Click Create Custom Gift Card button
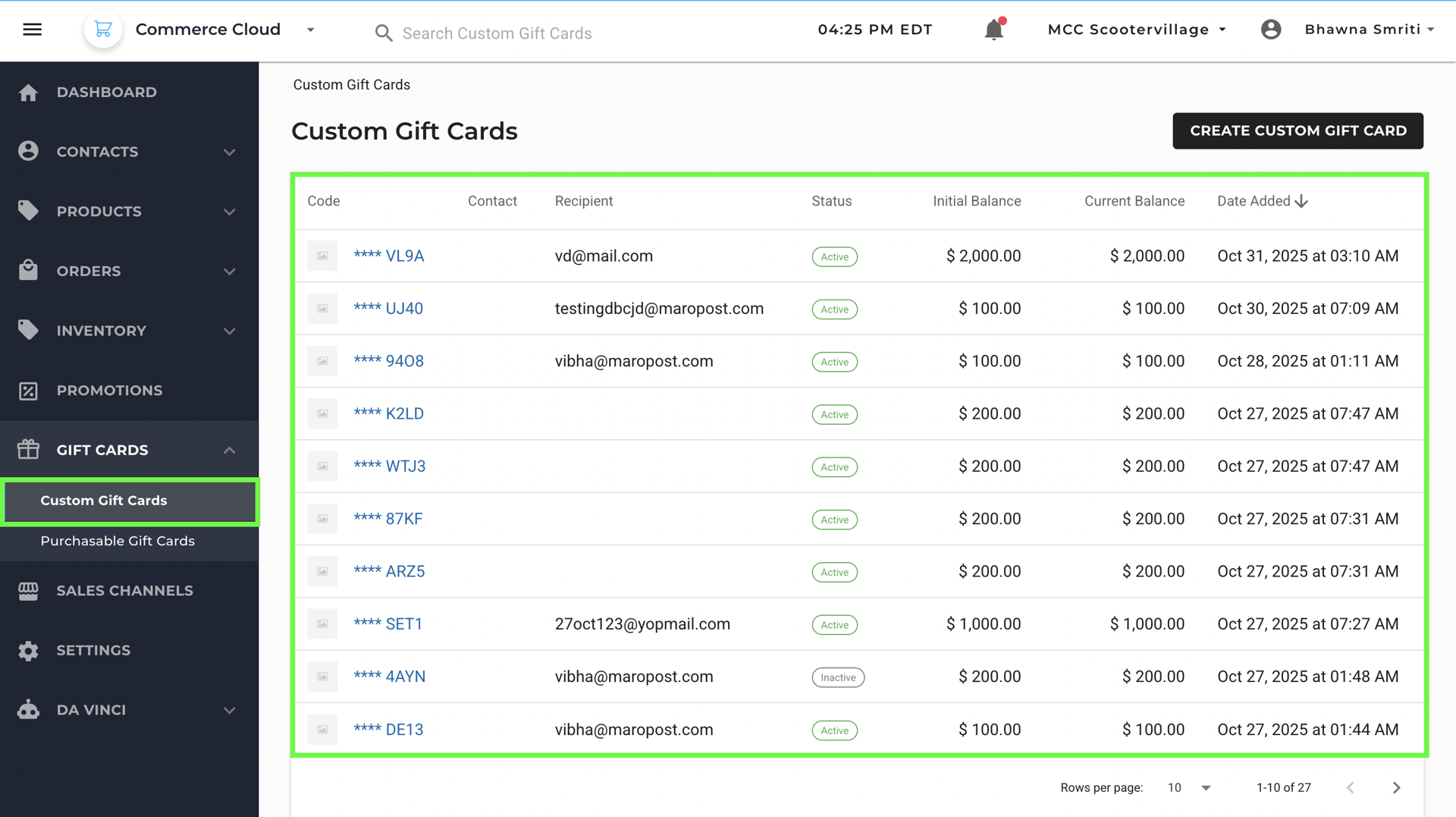 click(1298, 130)
